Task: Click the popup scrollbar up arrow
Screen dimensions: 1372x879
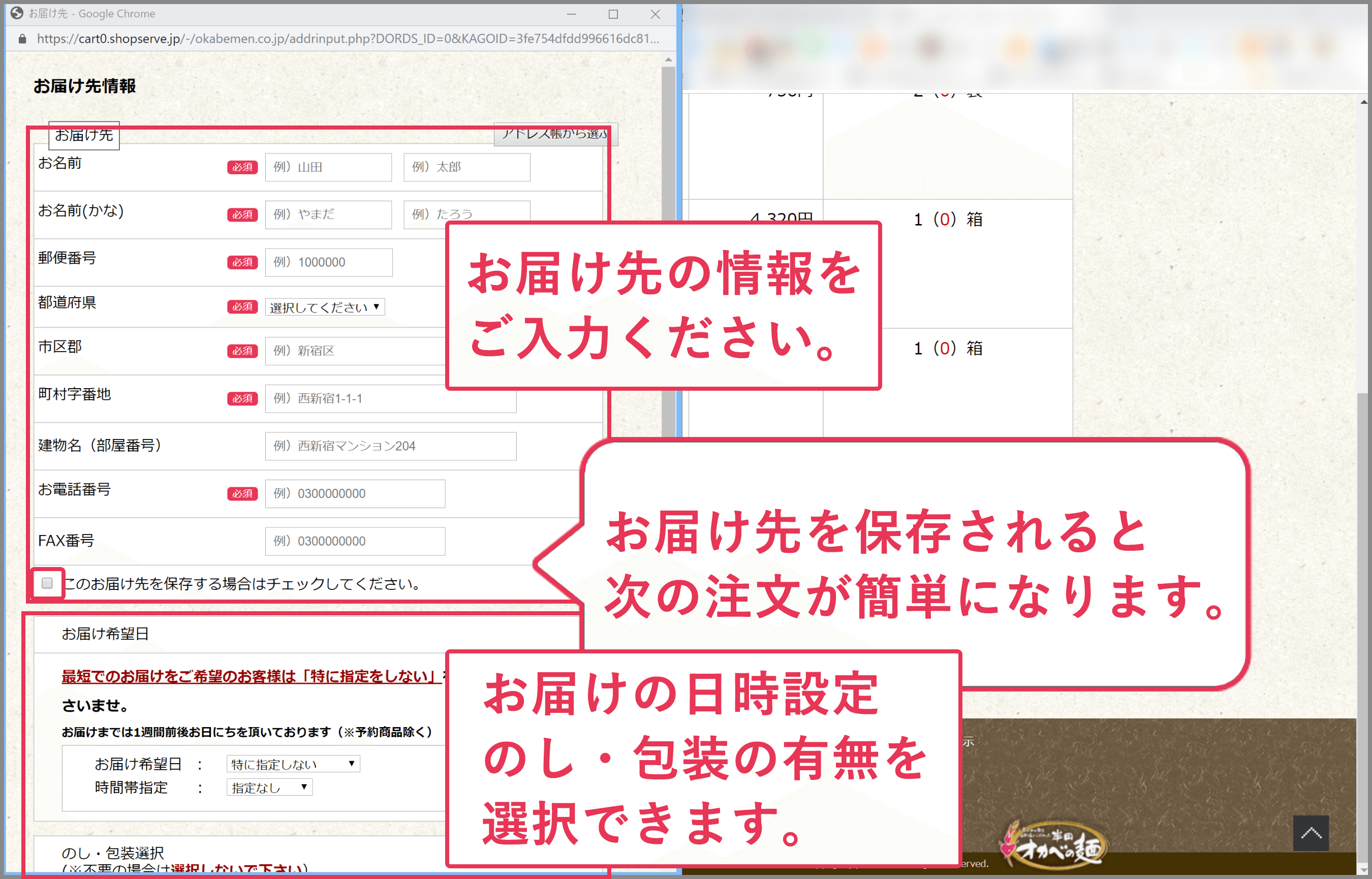Action: pyautogui.click(x=668, y=59)
